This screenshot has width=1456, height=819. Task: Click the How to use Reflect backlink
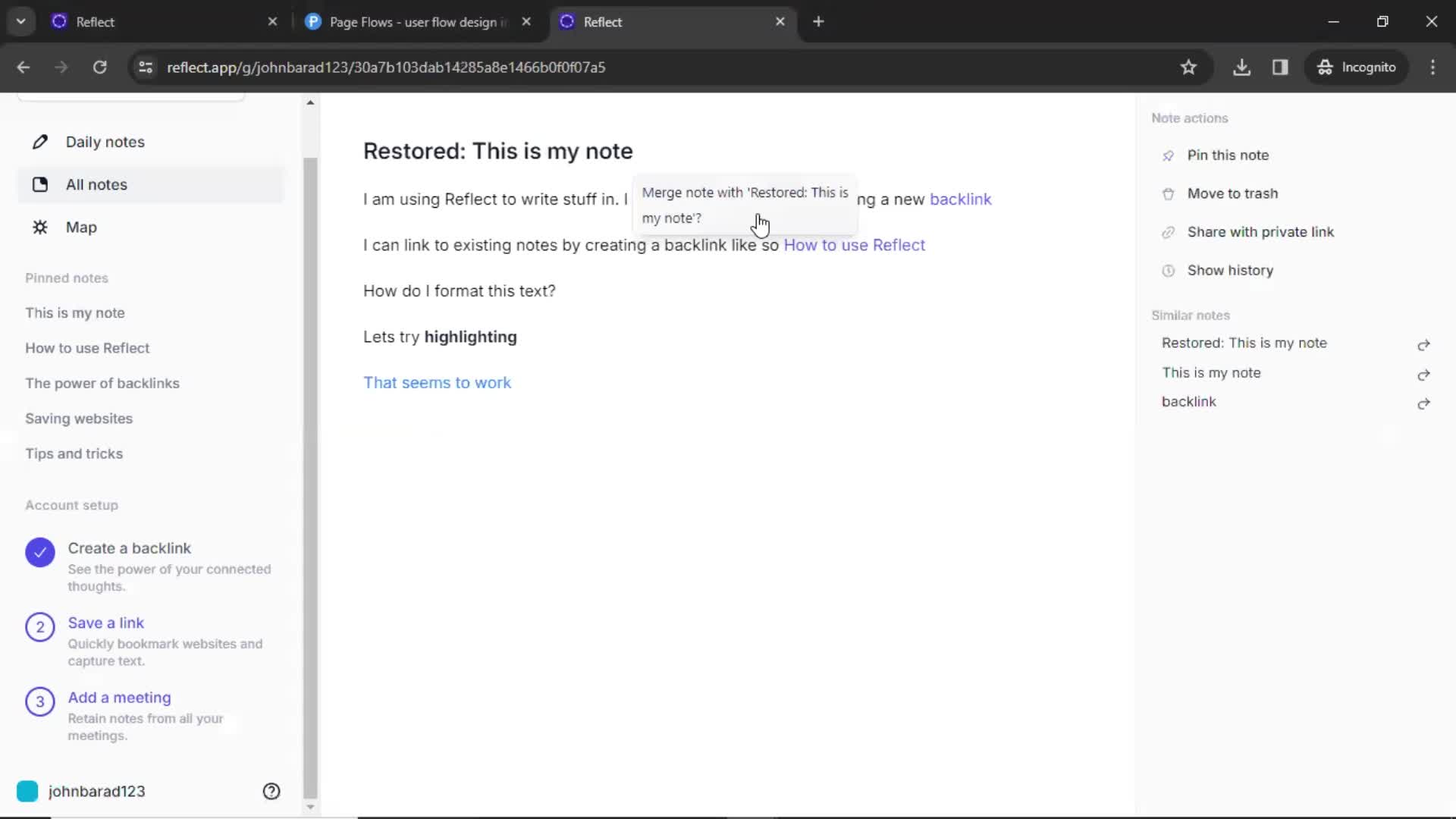click(855, 245)
